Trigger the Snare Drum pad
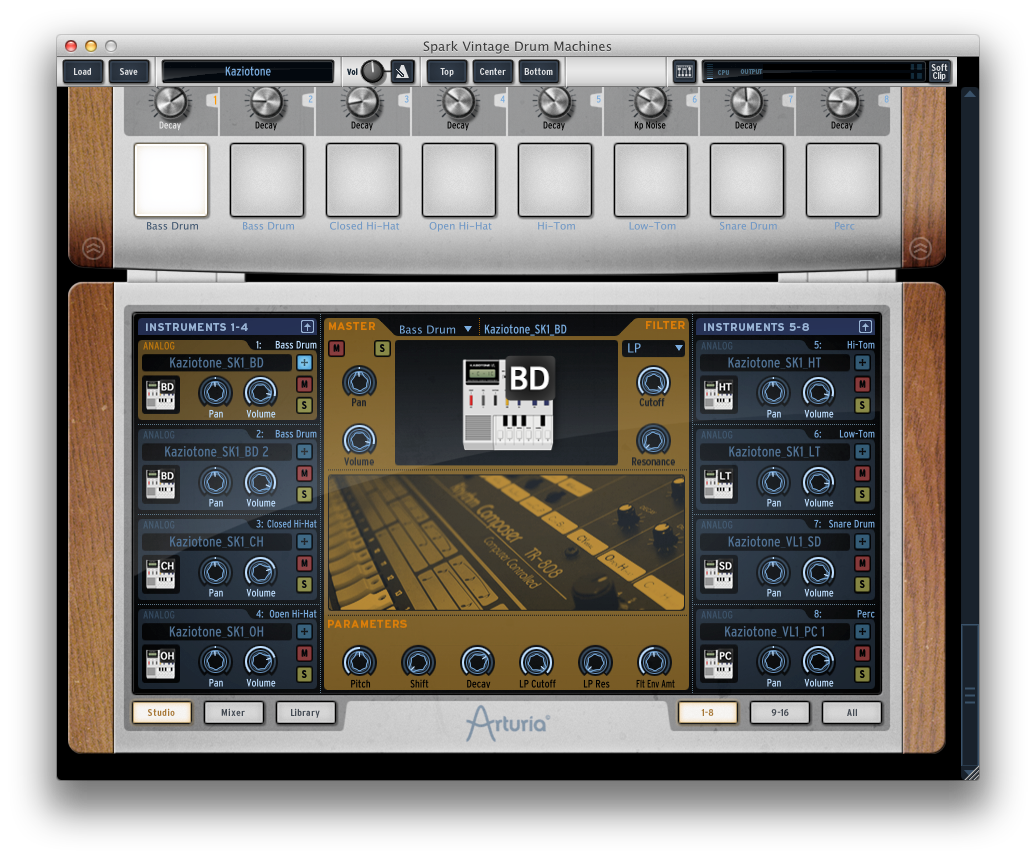Viewport: 1036px width, 859px height. click(x=747, y=180)
